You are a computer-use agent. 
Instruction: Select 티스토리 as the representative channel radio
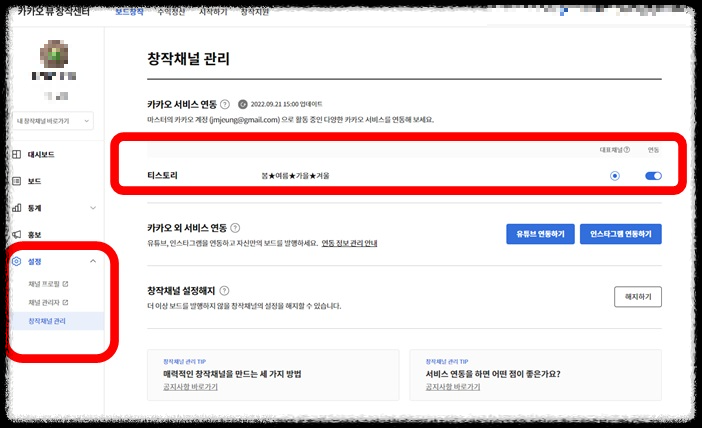point(615,176)
